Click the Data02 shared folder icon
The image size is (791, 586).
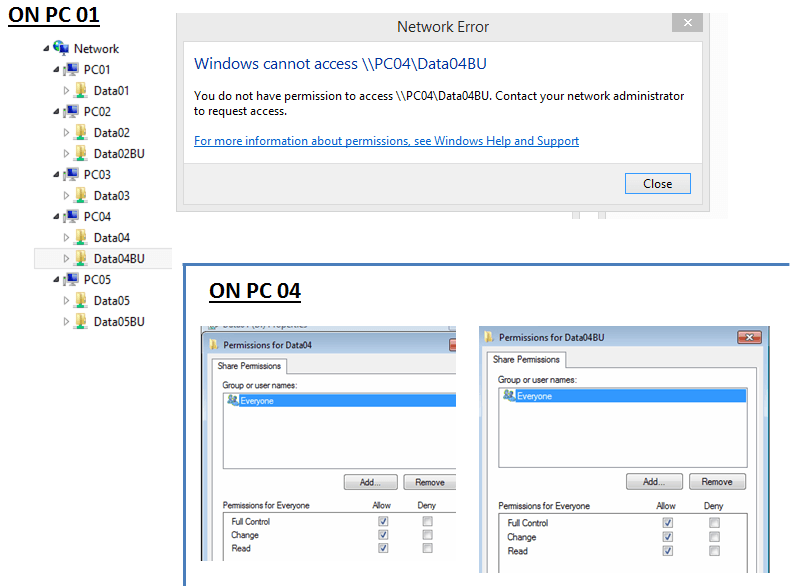pyautogui.click(x=81, y=132)
